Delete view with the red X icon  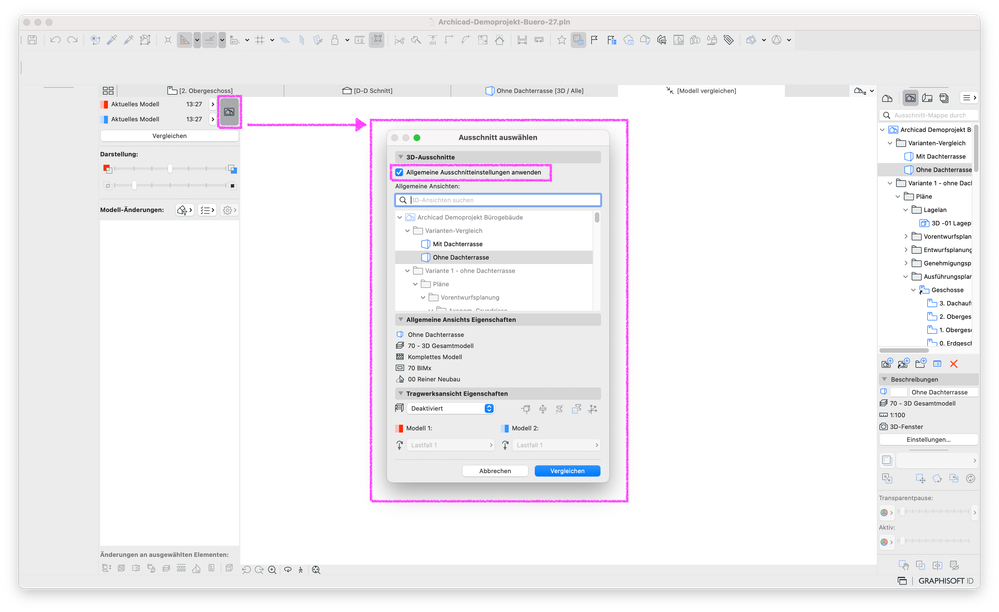(x=954, y=364)
